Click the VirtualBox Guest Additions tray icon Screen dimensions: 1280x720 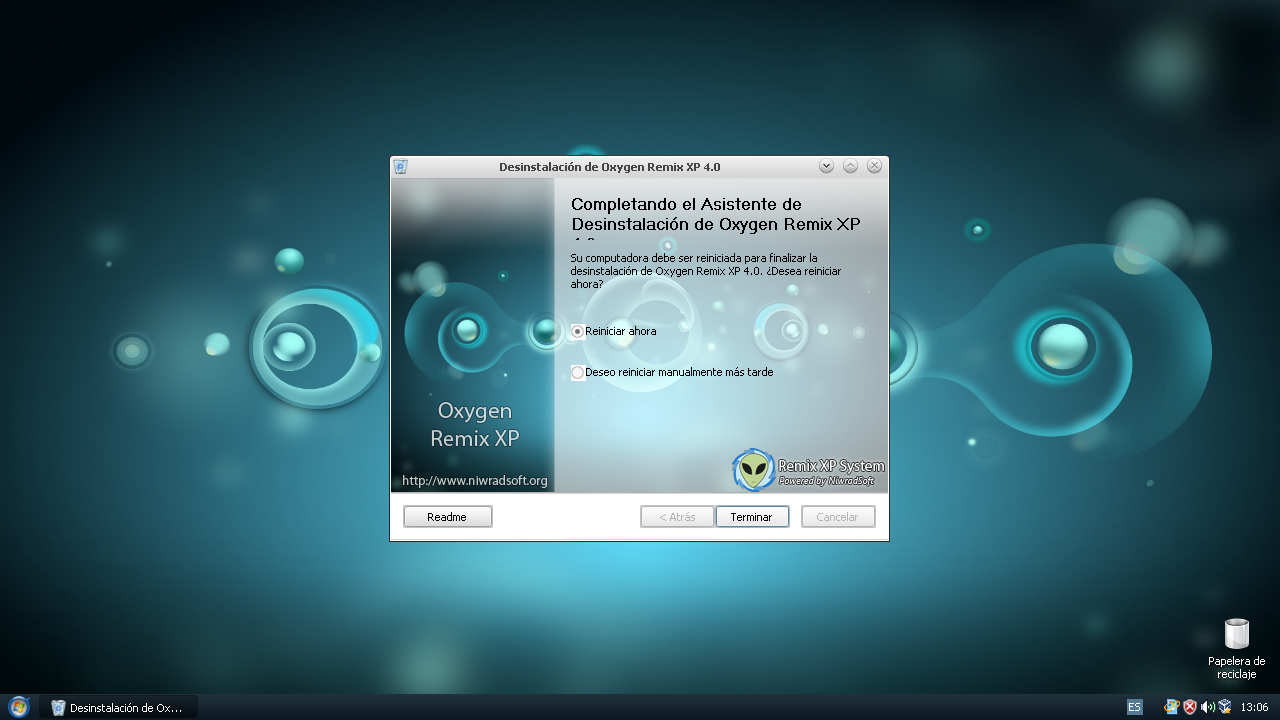(x=1224, y=707)
